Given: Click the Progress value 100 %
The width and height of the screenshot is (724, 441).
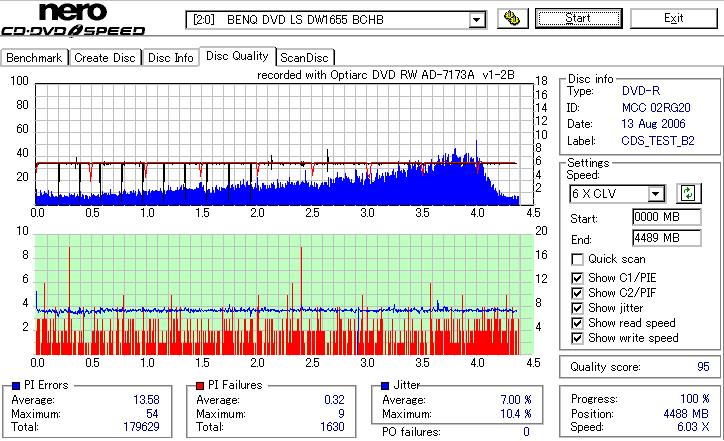Looking at the screenshot, I should 695,399.
